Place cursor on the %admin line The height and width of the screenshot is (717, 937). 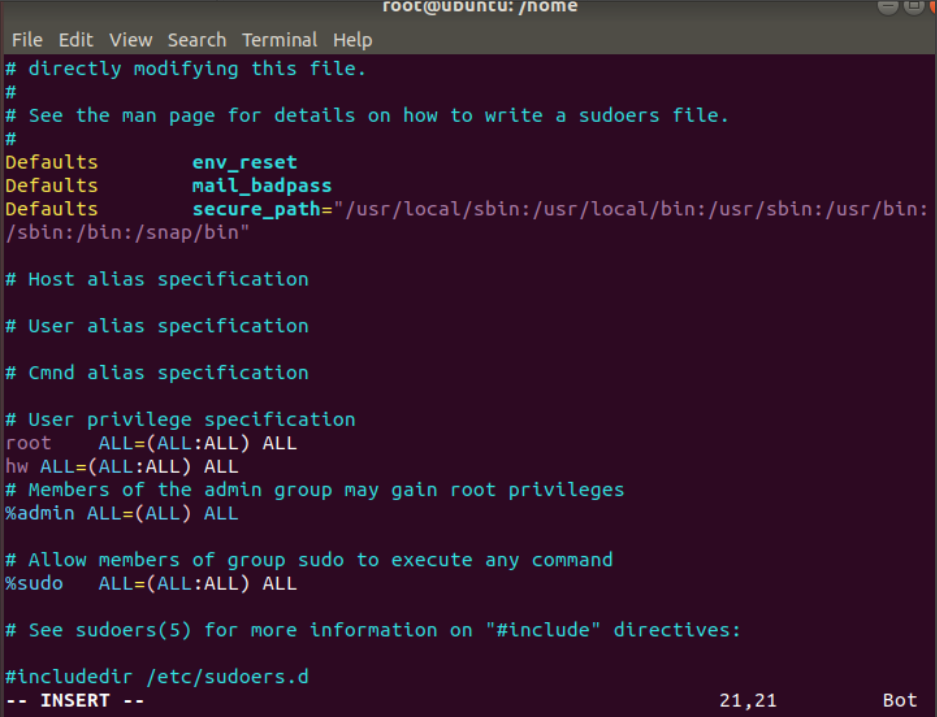pos(122,513)
